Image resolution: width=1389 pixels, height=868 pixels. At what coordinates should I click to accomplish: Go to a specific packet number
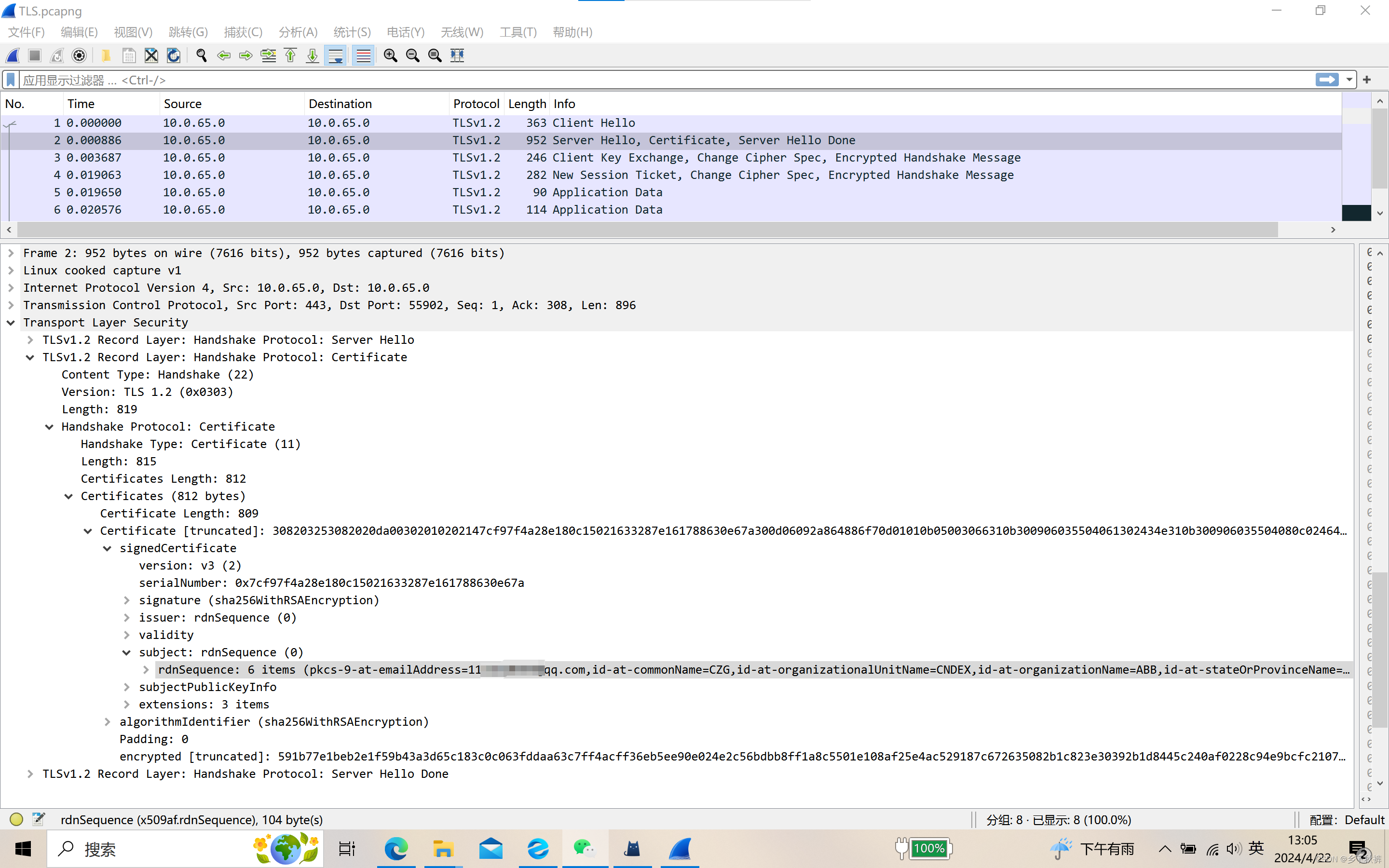[x=268, y=55]
